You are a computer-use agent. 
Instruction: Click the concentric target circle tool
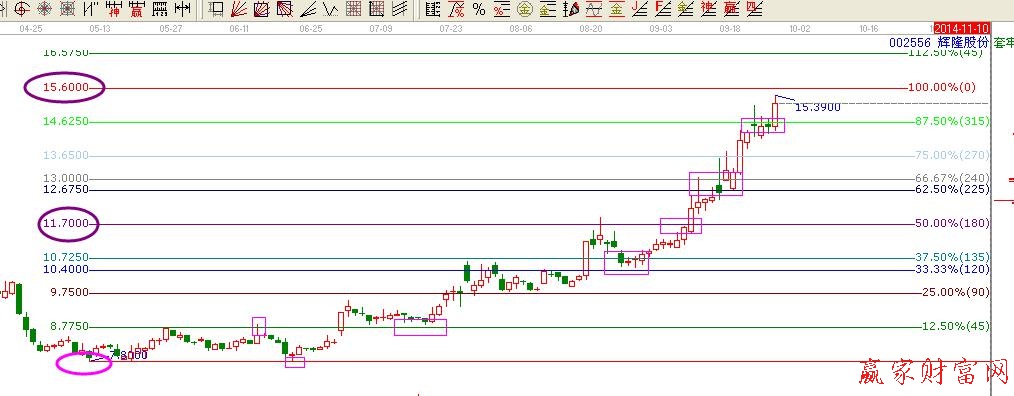tap(45, 9)
